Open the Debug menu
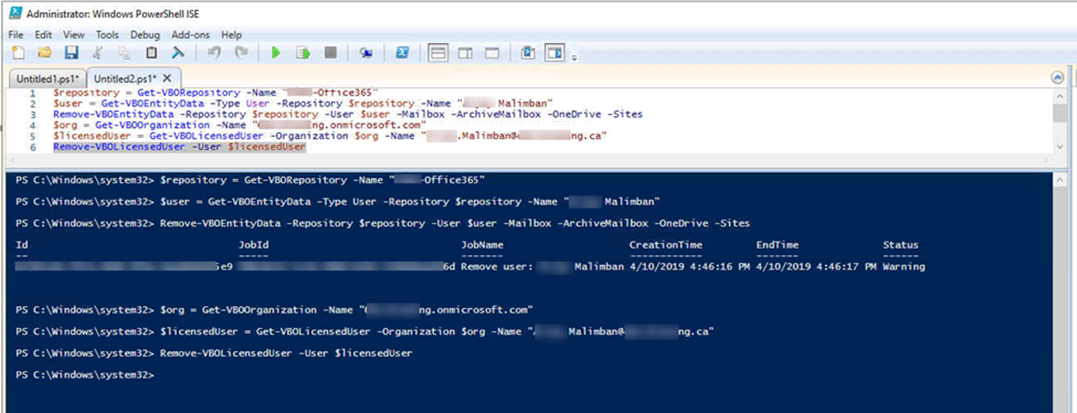Image resolution: width=1077 pixels, height=413 pixels. 145,34
